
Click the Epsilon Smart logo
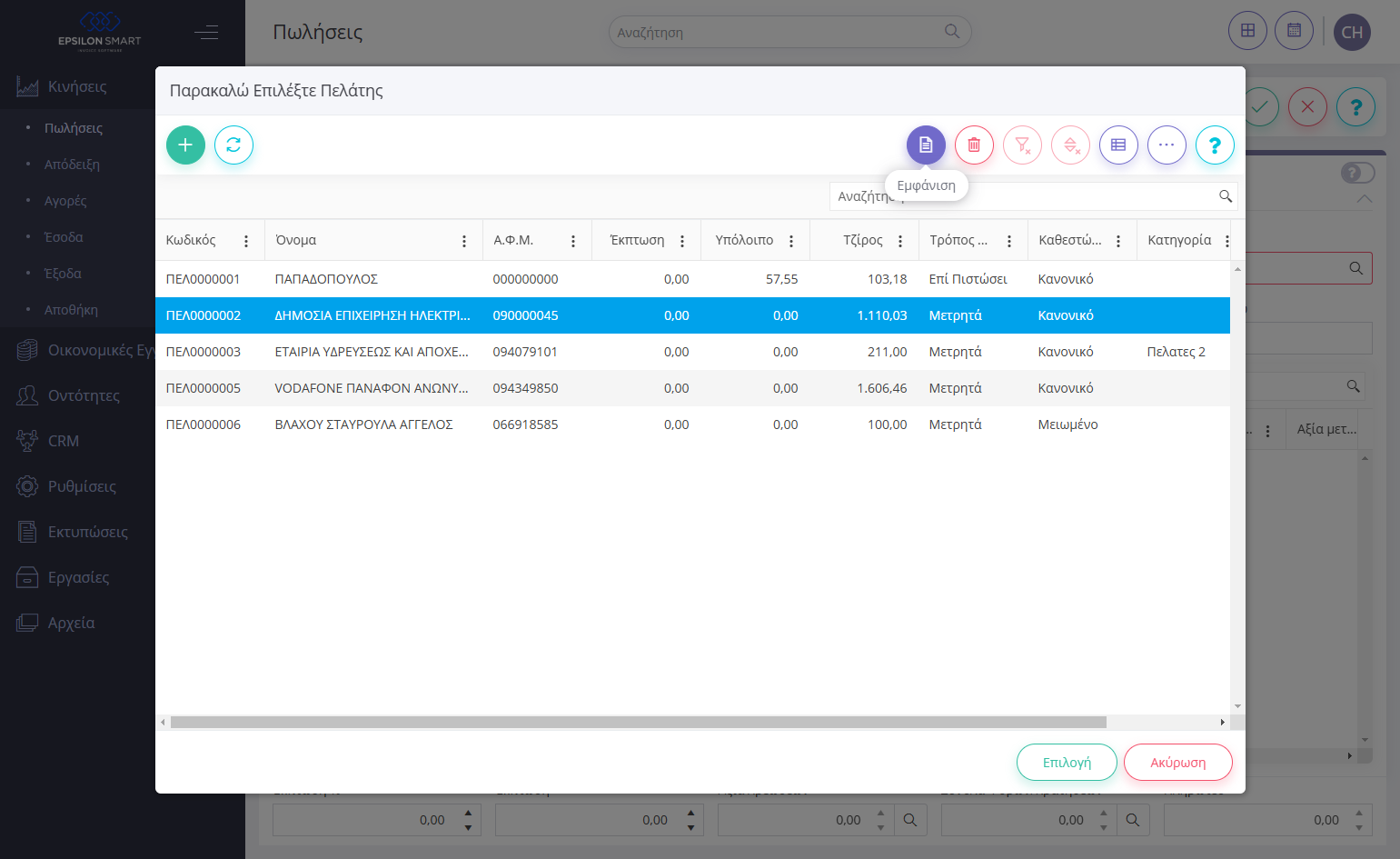100,32
